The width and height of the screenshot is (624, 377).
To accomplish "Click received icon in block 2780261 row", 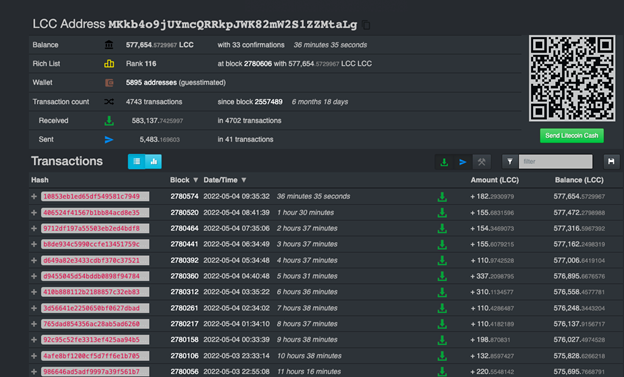I will [442, 308].
